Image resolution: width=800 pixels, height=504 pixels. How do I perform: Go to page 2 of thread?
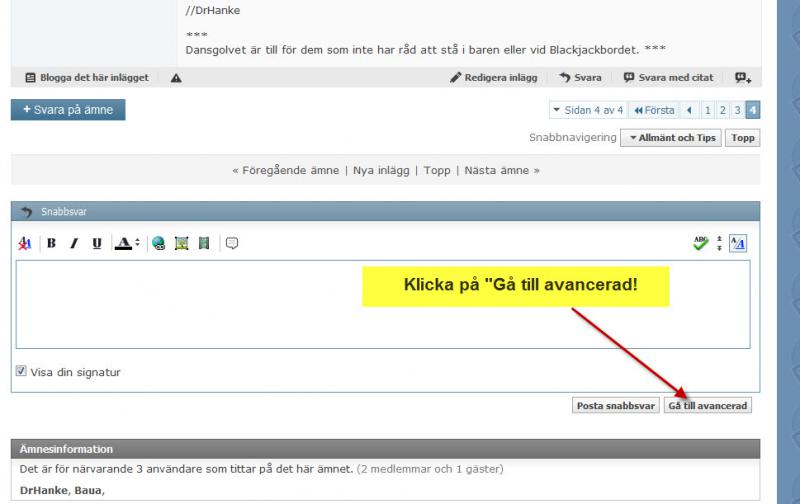pyautogui.click(x=722, y=110)
